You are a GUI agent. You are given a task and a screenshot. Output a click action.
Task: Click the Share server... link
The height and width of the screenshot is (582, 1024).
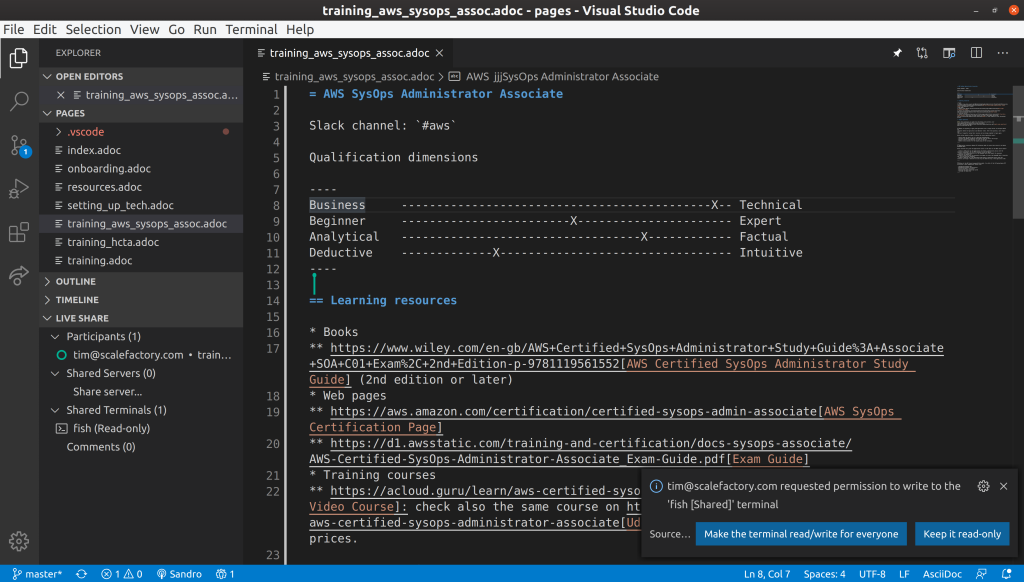108,392
